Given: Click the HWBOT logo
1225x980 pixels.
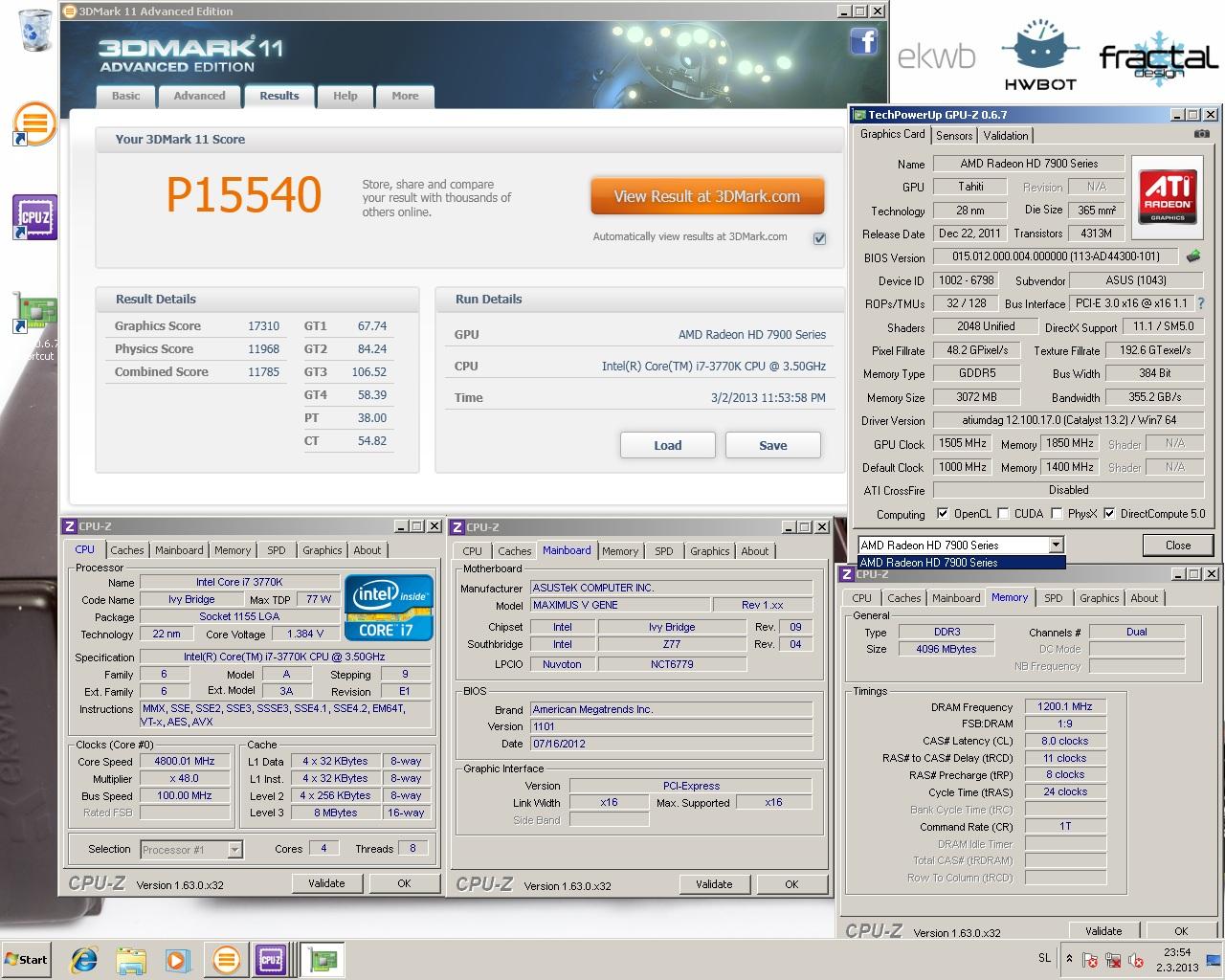Looking at the screenshot, I should click(x=1038, y=55).
